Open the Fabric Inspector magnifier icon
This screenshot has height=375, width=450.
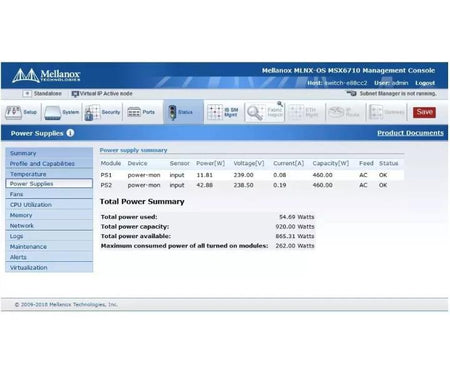(256, 112)
